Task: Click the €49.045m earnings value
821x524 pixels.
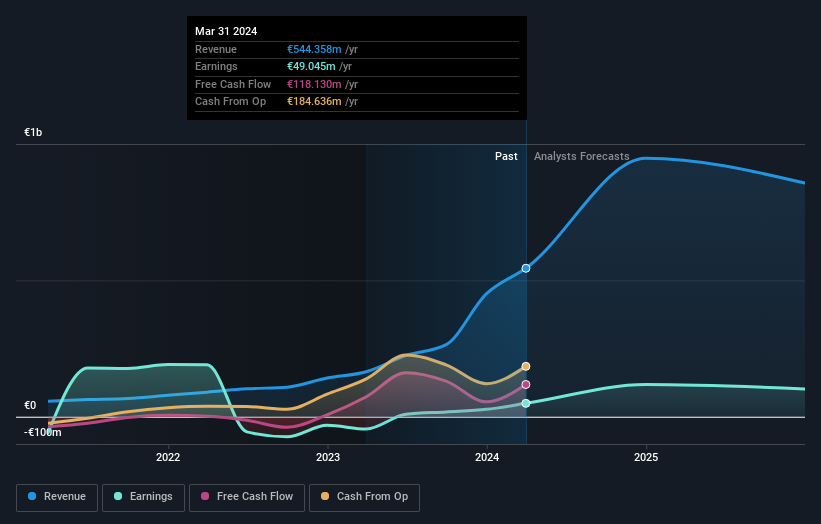Action: coord(311,66)
